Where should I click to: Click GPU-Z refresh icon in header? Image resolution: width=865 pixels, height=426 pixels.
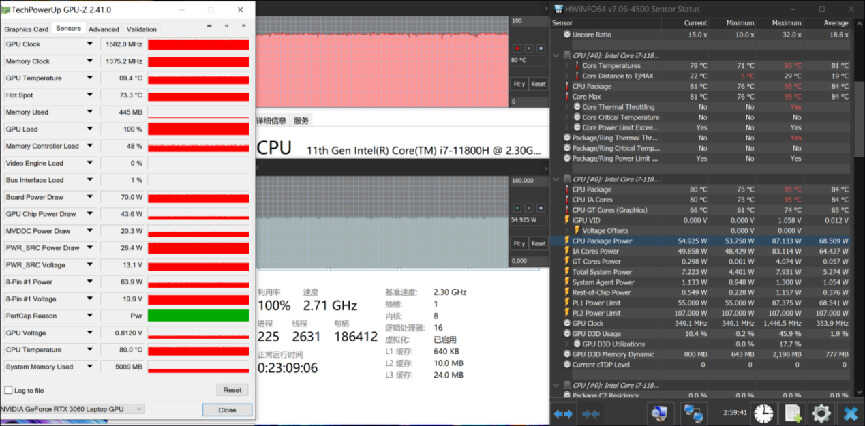tap(226, 26)
